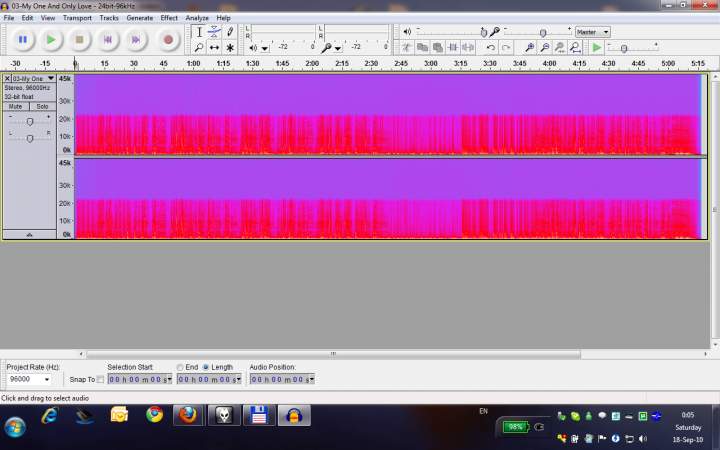
Task: Fit Project in the window
Action: click(x=575, y=47)
